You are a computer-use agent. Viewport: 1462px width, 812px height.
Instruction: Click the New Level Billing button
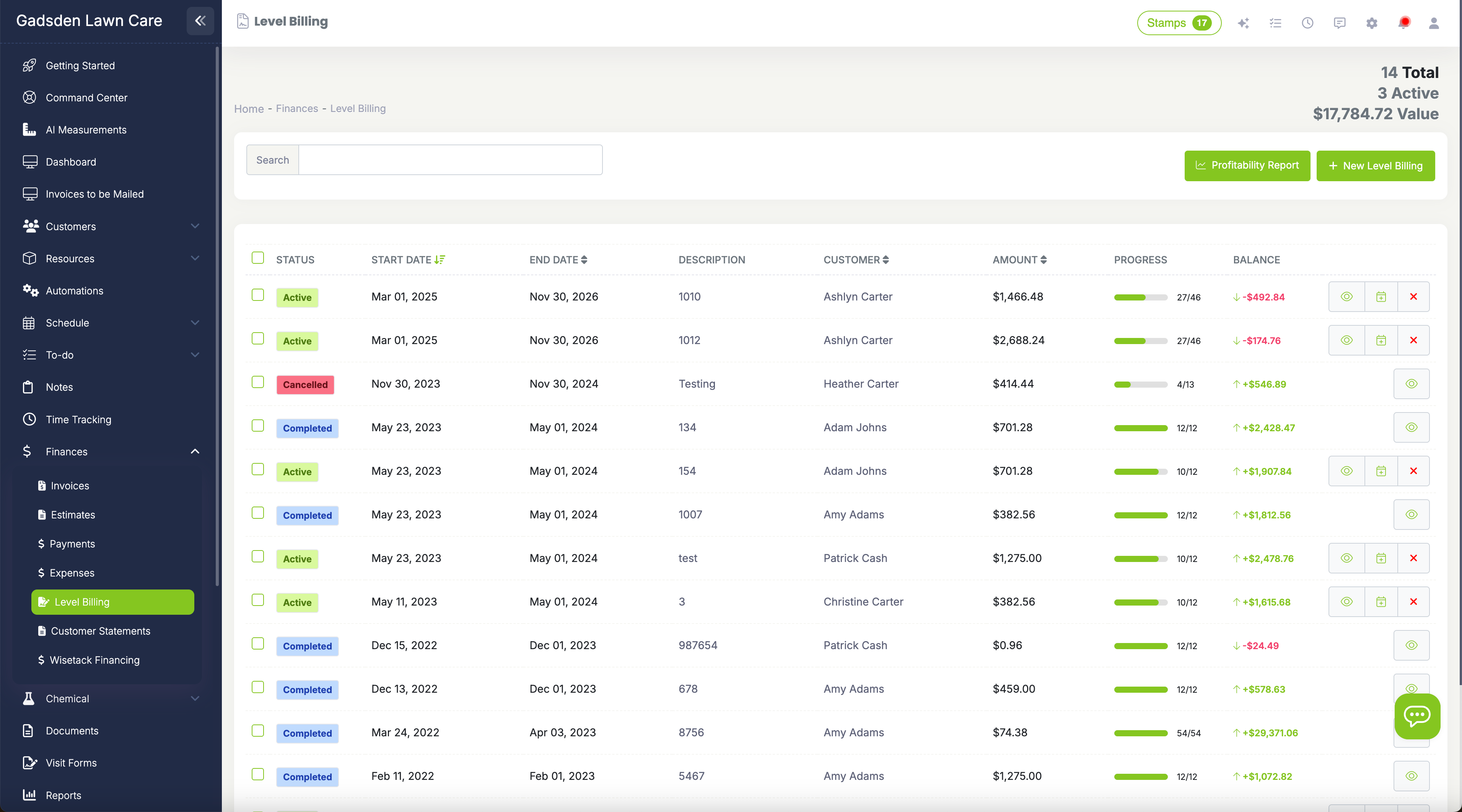[x=1375, y=166]
